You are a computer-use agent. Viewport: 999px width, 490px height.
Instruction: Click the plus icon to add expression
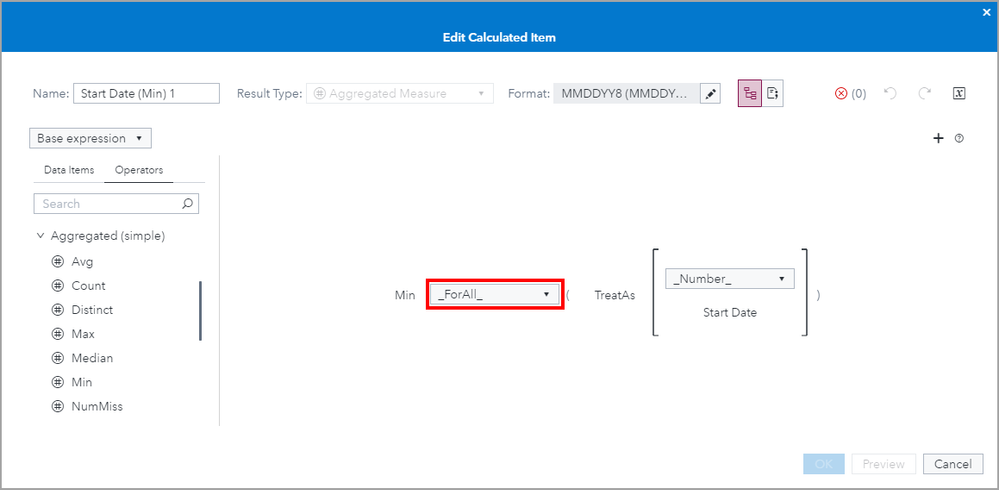[938, 138]
